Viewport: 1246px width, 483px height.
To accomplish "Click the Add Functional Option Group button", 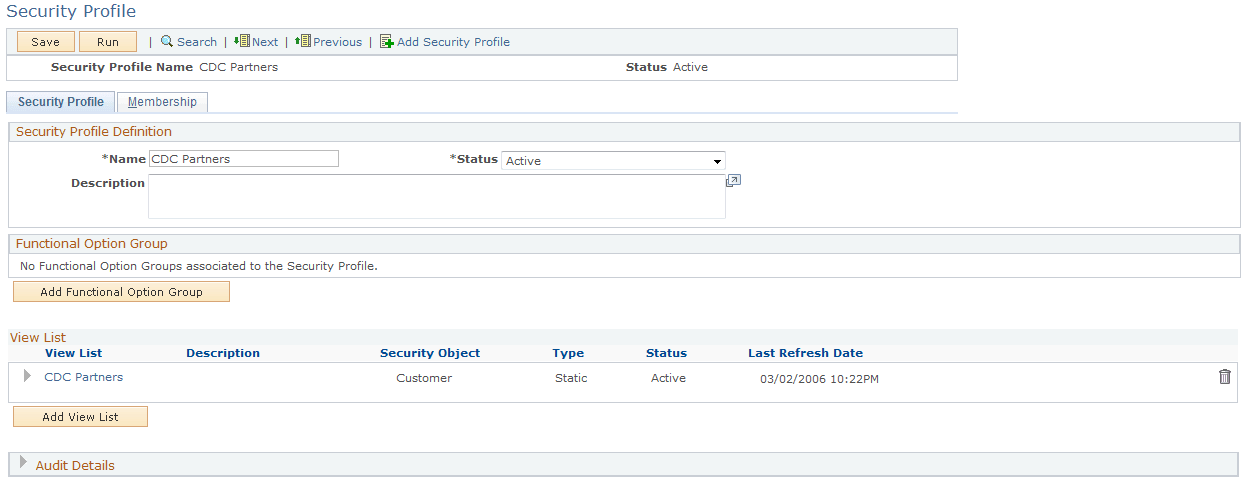I will coord(121,292).
